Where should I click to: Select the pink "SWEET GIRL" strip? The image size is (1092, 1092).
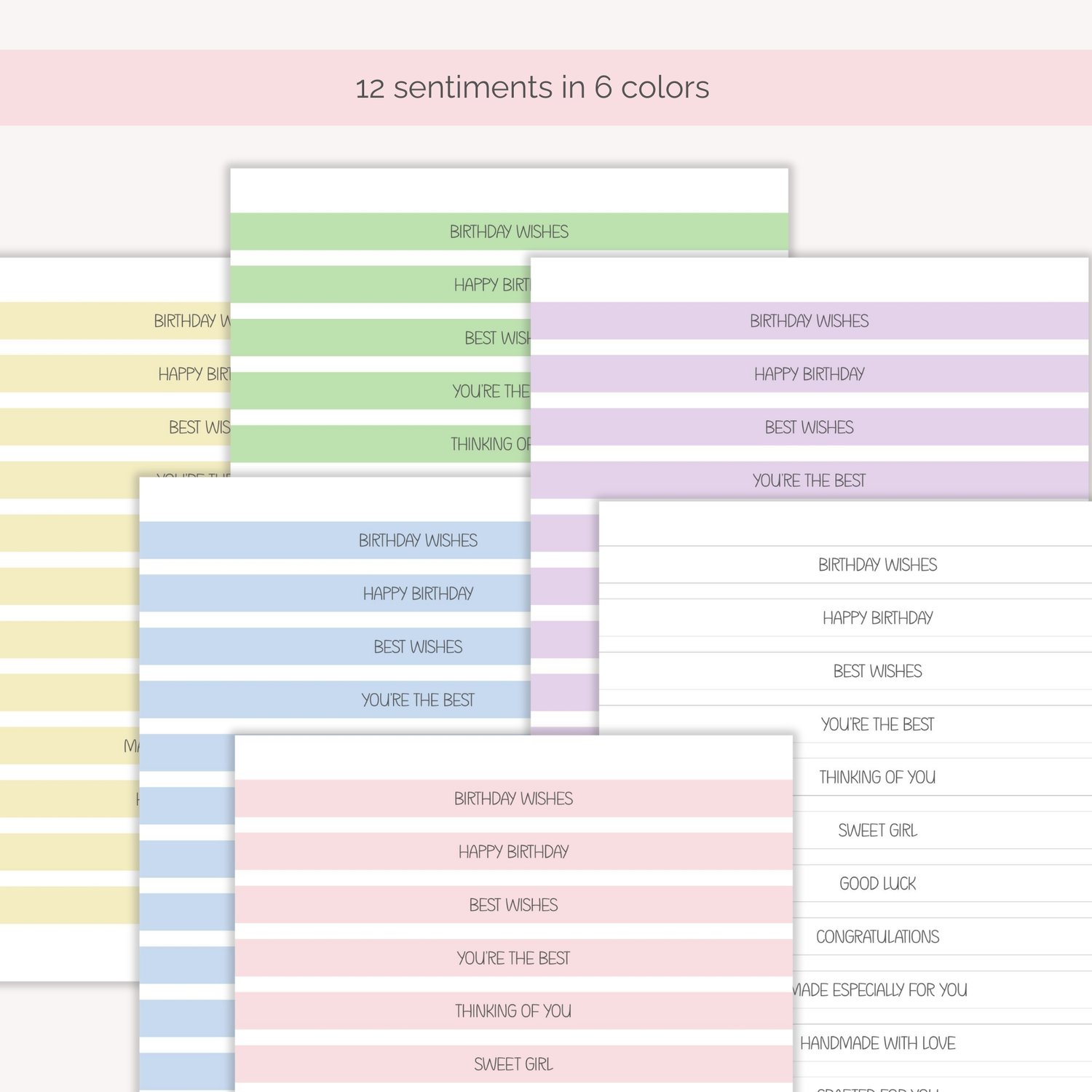point(513,1064)
